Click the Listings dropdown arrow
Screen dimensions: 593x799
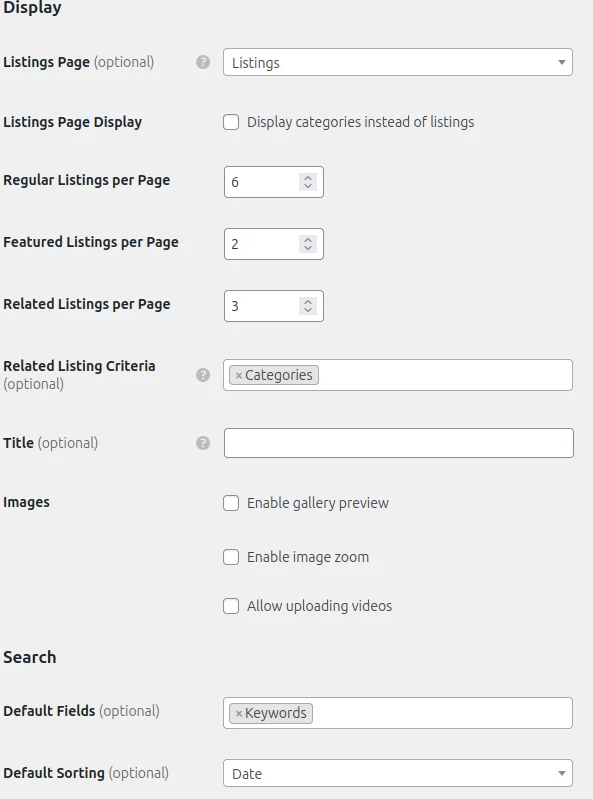coord(561,62)
